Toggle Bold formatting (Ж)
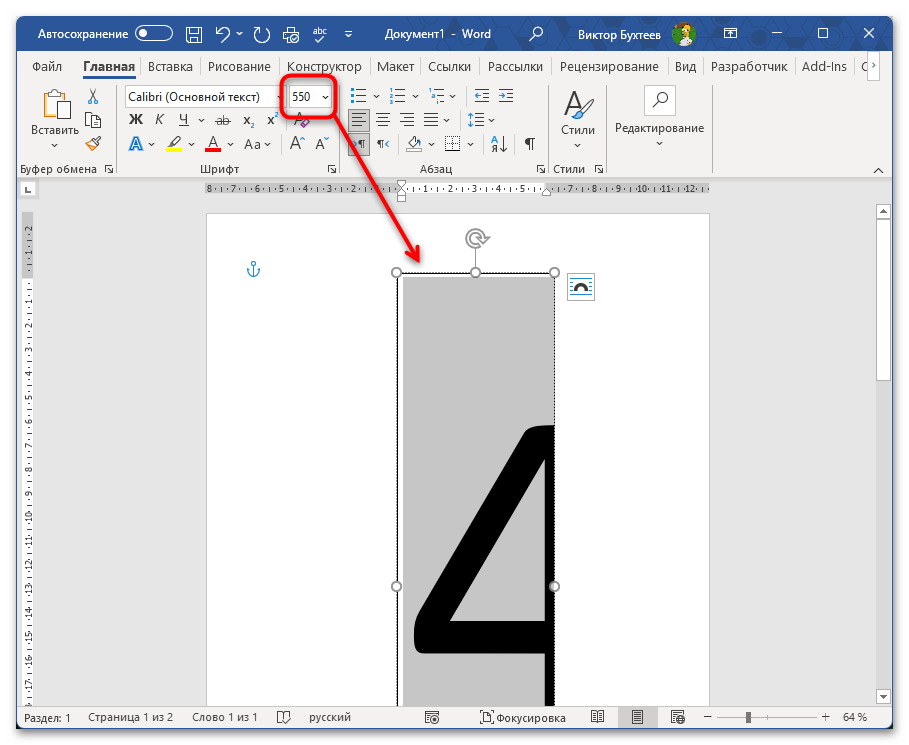The height and width of the screenshot is (745, 909). click(x=136, y=120)
